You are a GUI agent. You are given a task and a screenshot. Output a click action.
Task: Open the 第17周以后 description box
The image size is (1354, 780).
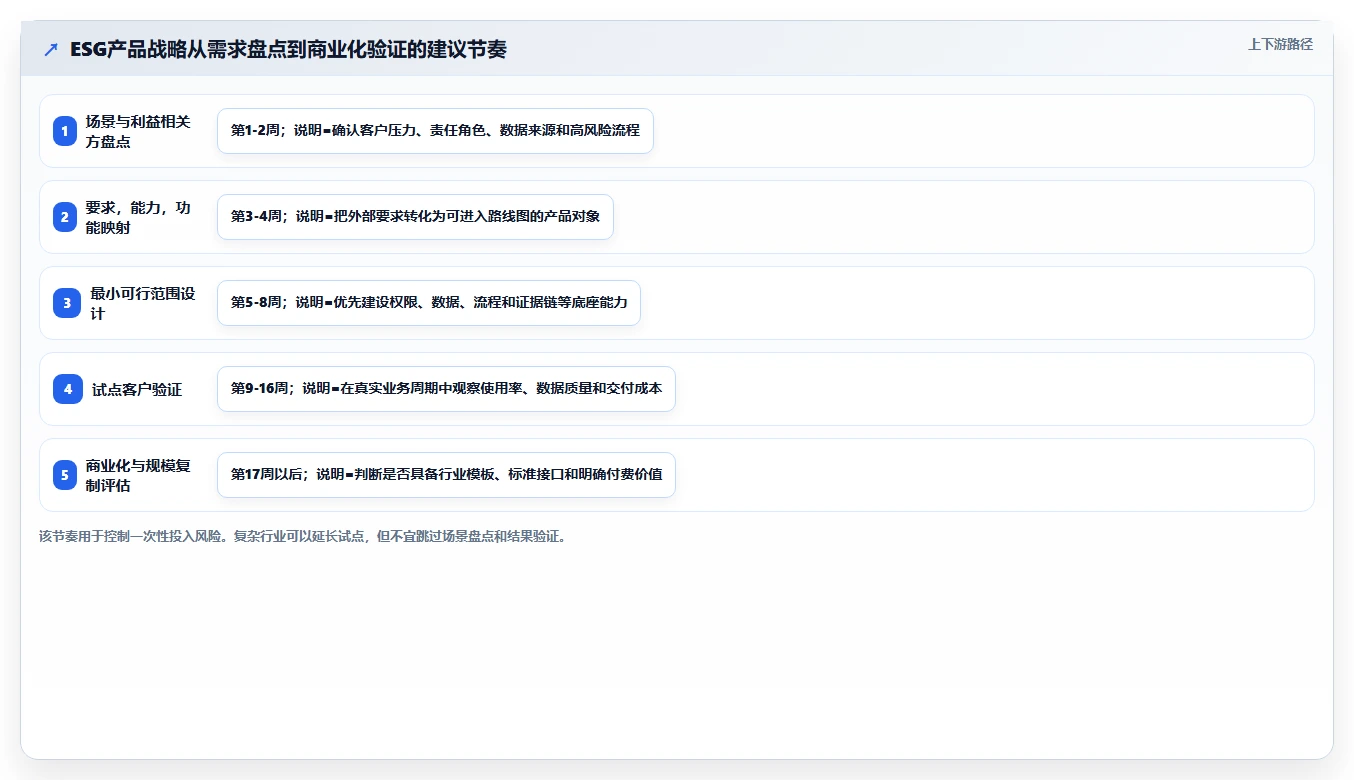pos(446,475)
